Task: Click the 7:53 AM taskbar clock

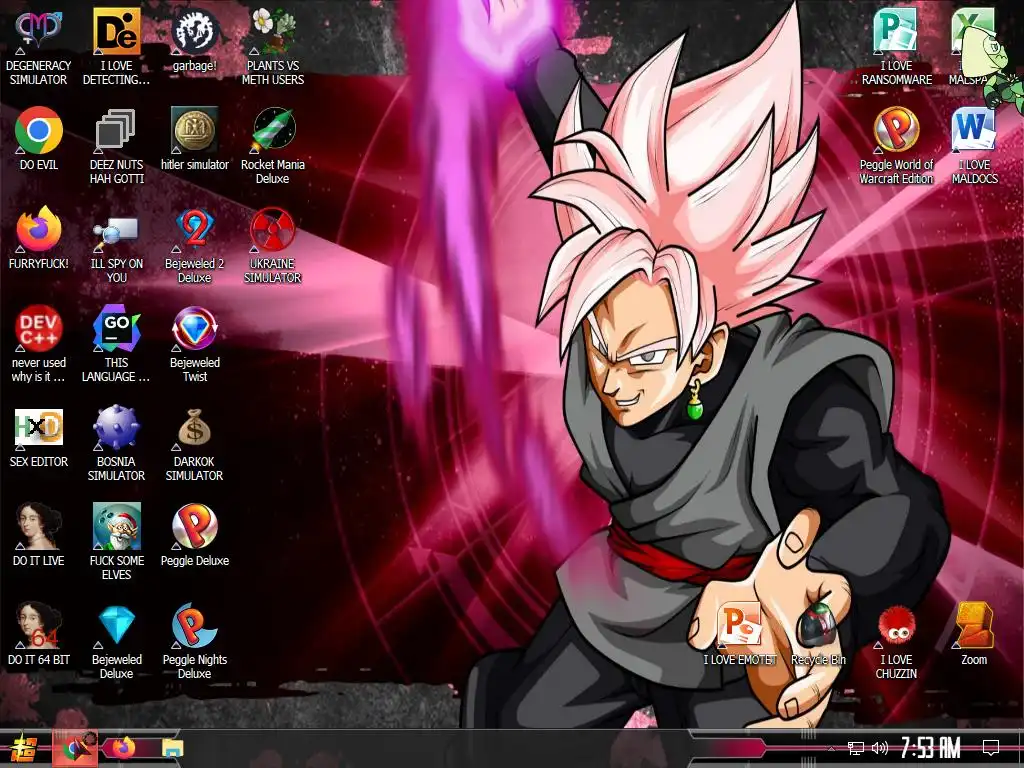Action: point(931,748)
